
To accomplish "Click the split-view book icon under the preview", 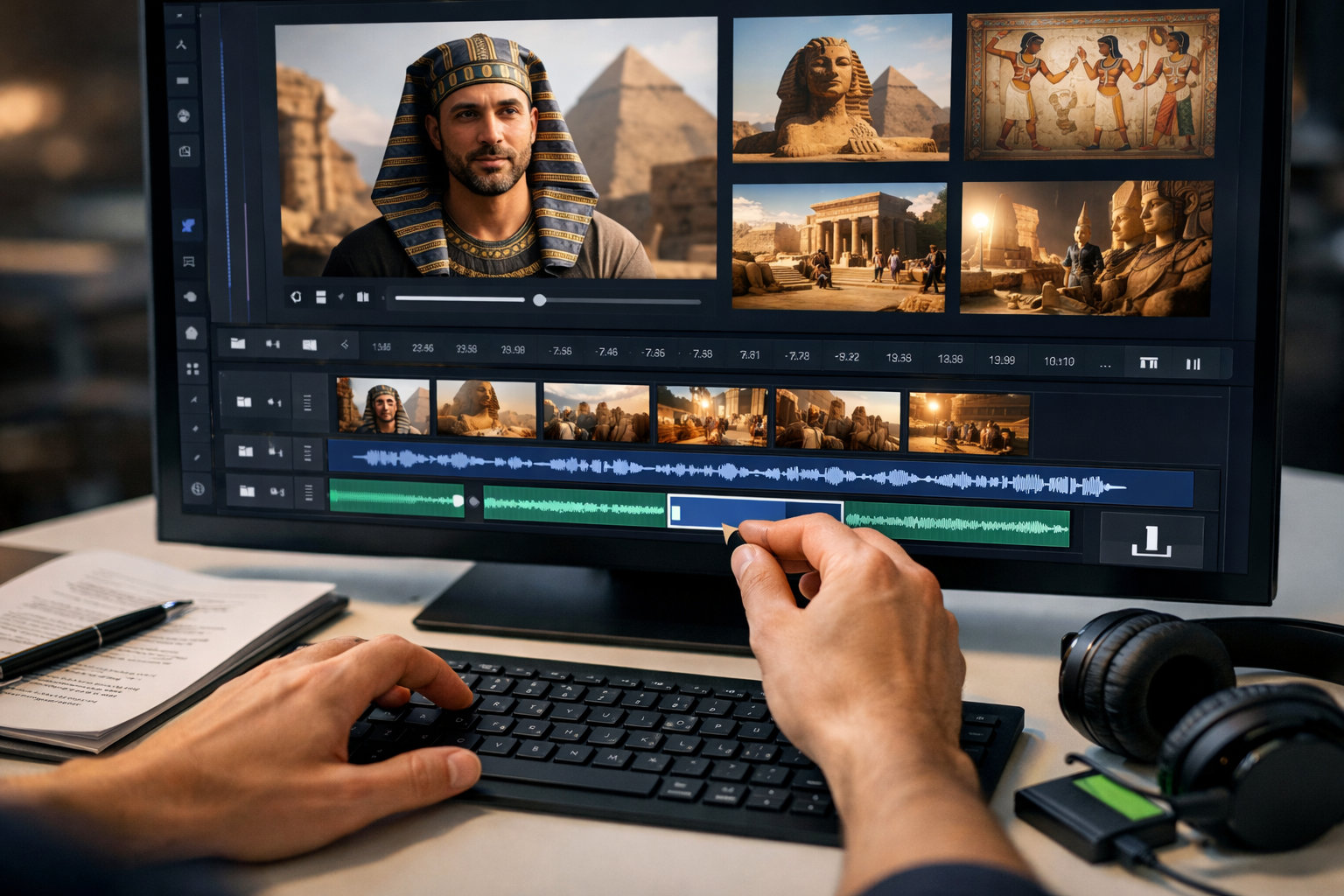I will [362, 297].
